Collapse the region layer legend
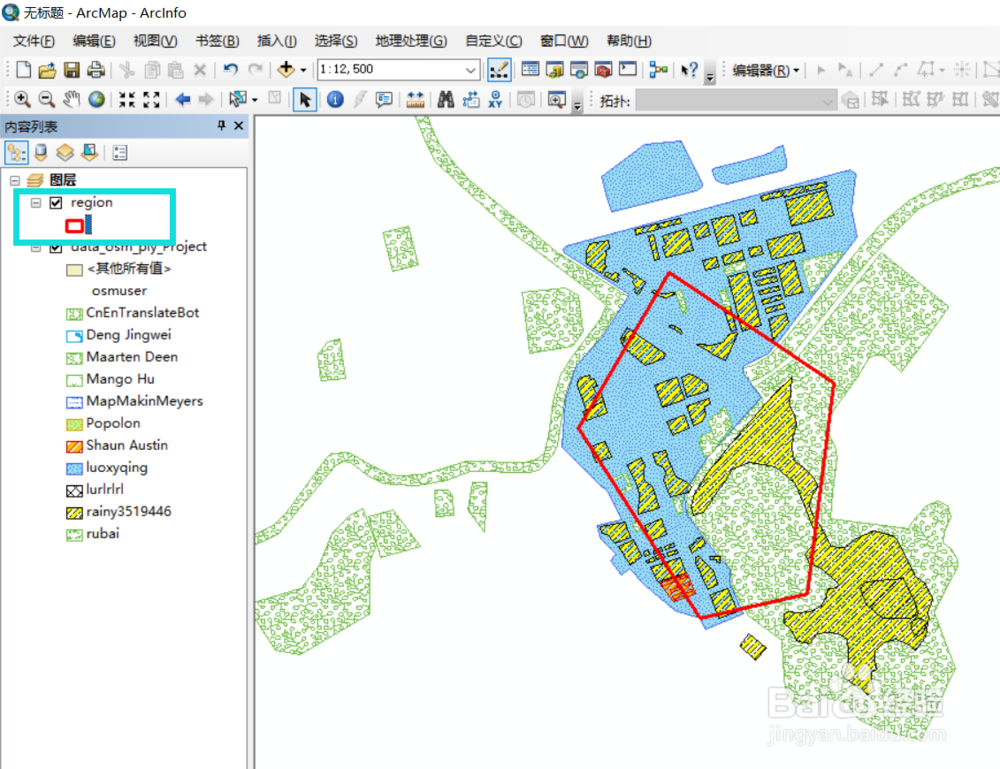This screenshot has width=1000, height=769. [36, 203]
